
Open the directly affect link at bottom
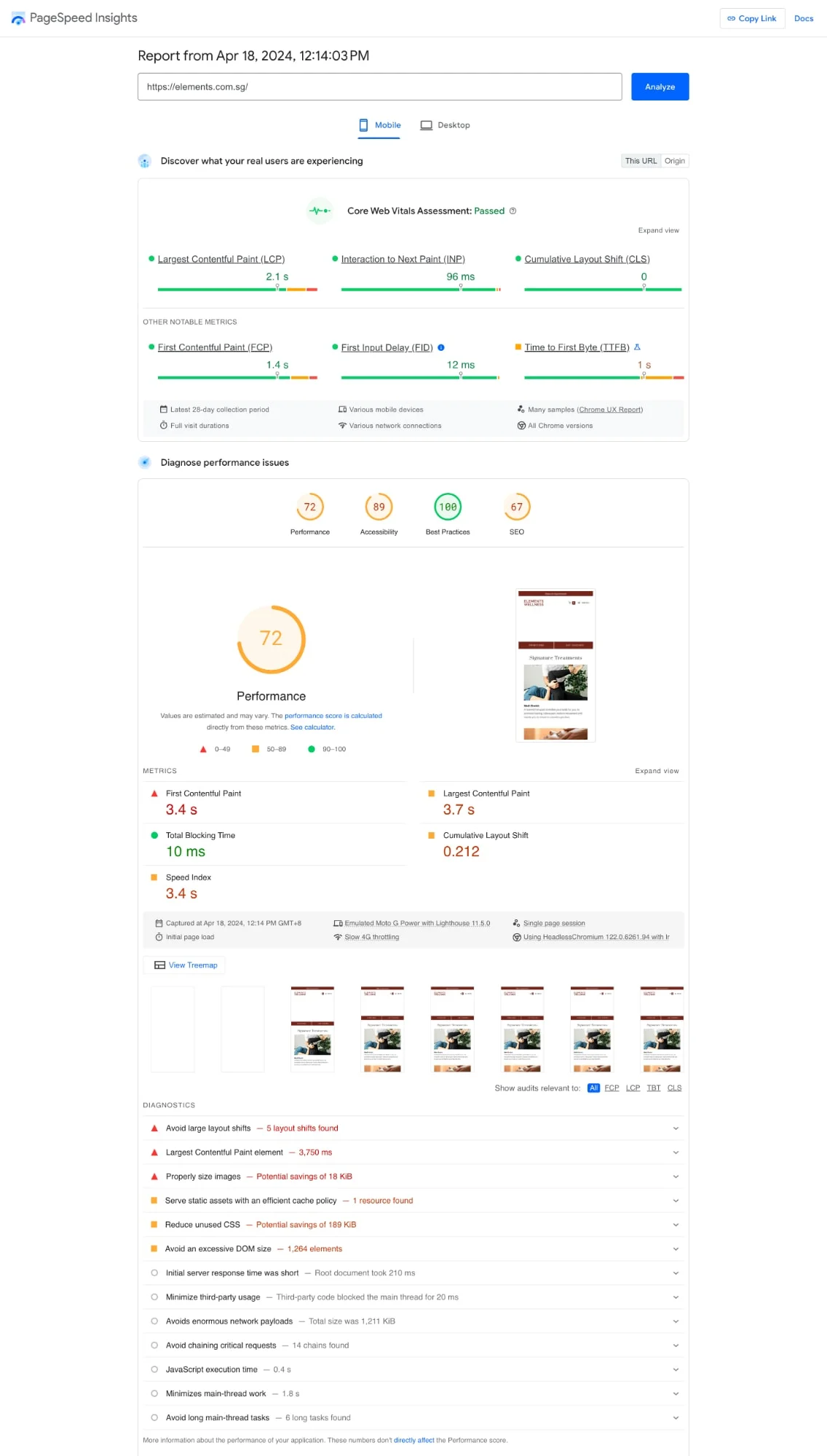[413, 1440]
